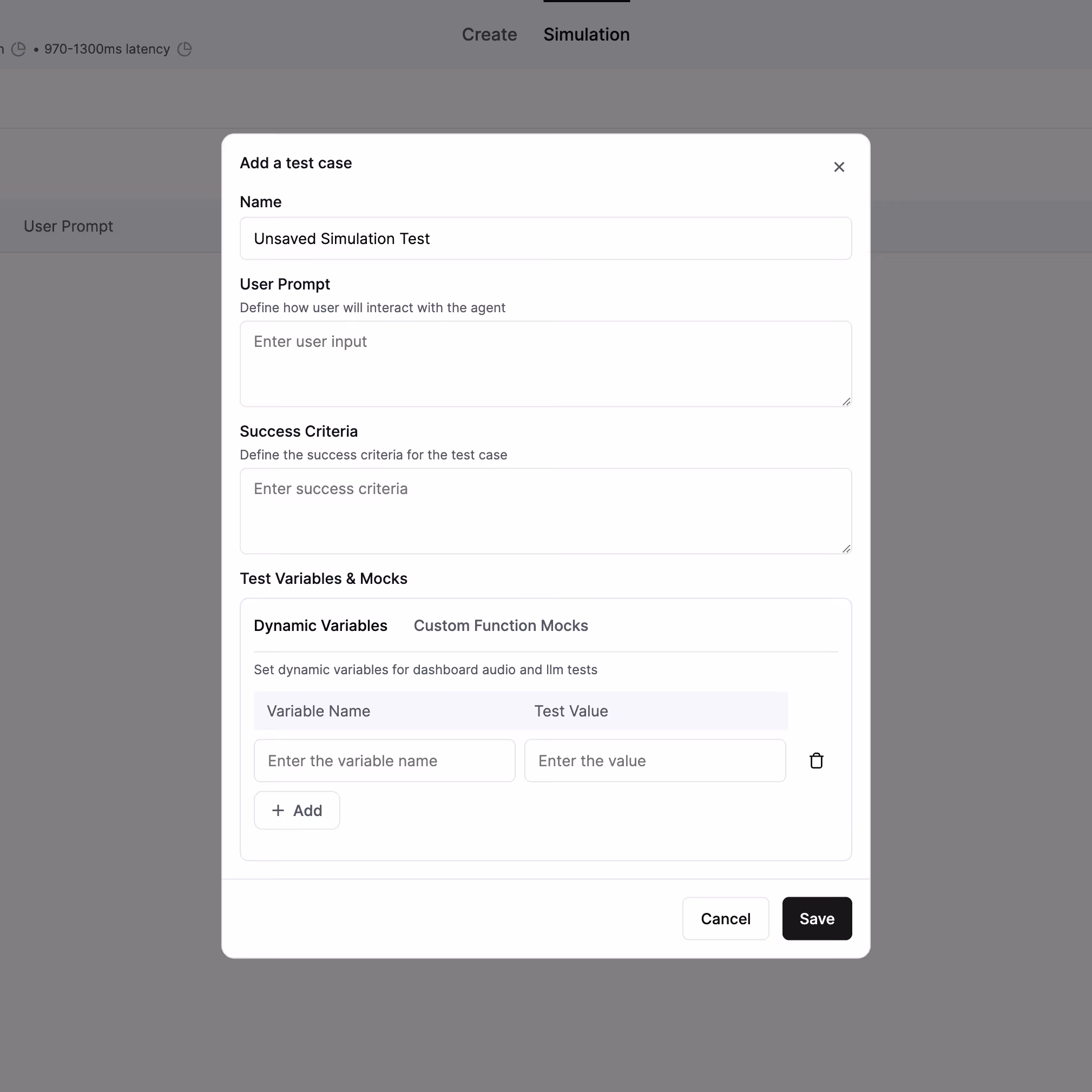The image size is (1092, 1092).
Task: Click the Enter success criteria textarea
Action: (545, 511)
